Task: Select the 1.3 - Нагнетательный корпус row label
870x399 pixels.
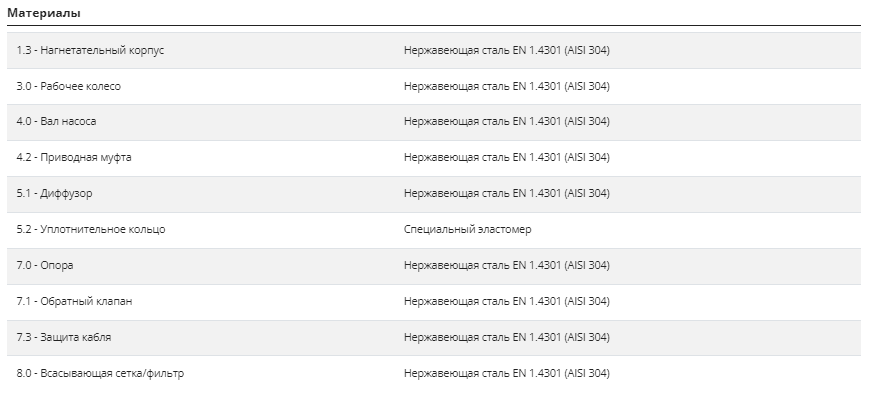Action: [90, 50]
